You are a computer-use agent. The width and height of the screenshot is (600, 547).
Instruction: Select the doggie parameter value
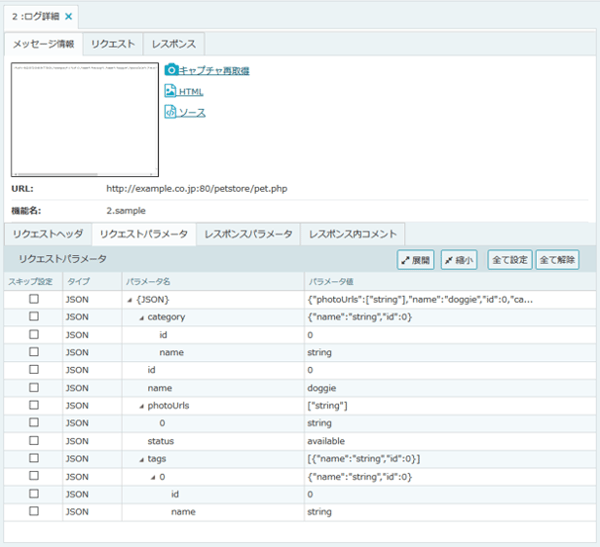tap(321, 388)
